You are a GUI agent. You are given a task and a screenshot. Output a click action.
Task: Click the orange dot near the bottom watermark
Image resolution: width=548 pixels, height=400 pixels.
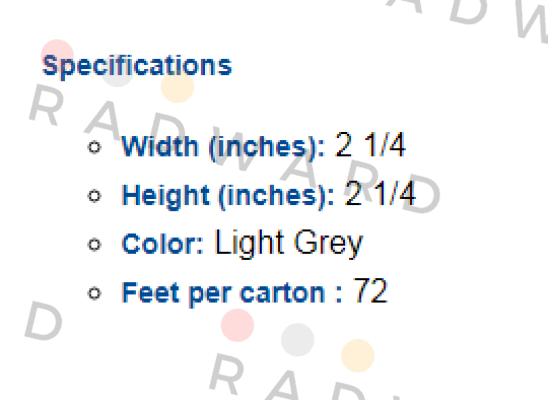click(358, 355)
